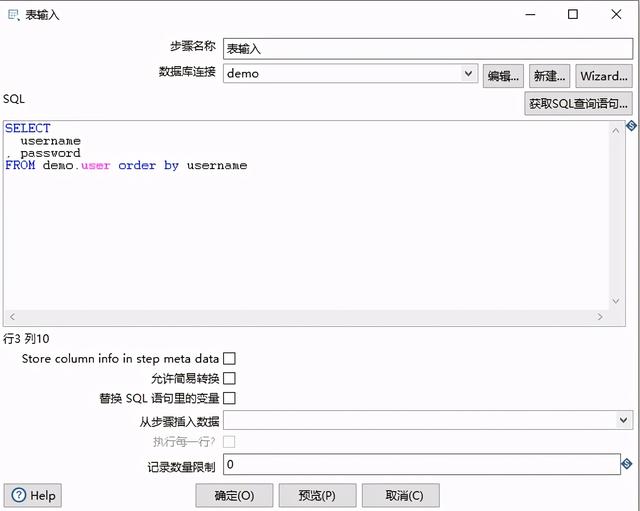
Task: Click variable diamond icon beside record limit field
Action: (627, 464)
